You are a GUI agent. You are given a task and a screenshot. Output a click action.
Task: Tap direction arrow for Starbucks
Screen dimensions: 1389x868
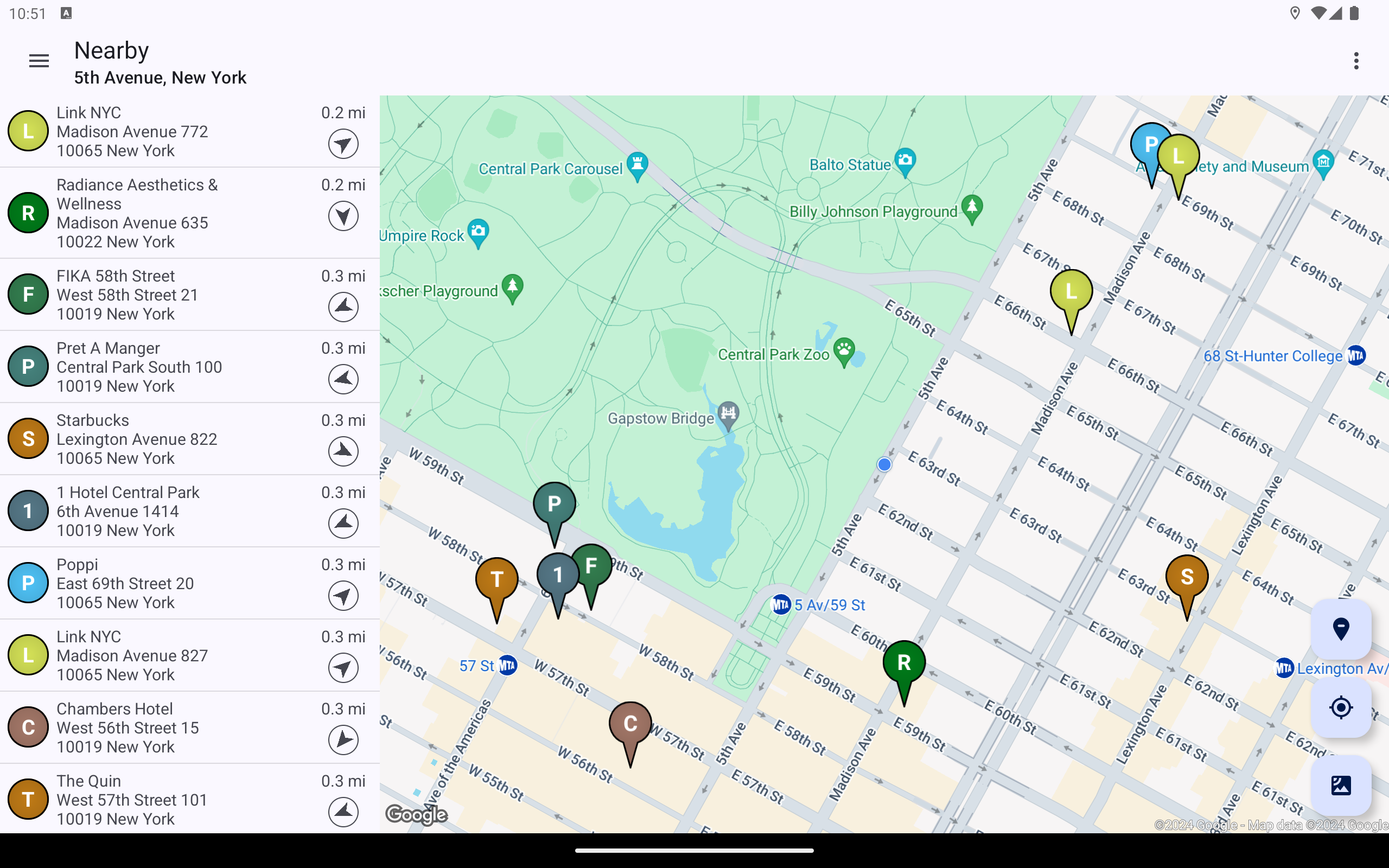tap(343, 451)
